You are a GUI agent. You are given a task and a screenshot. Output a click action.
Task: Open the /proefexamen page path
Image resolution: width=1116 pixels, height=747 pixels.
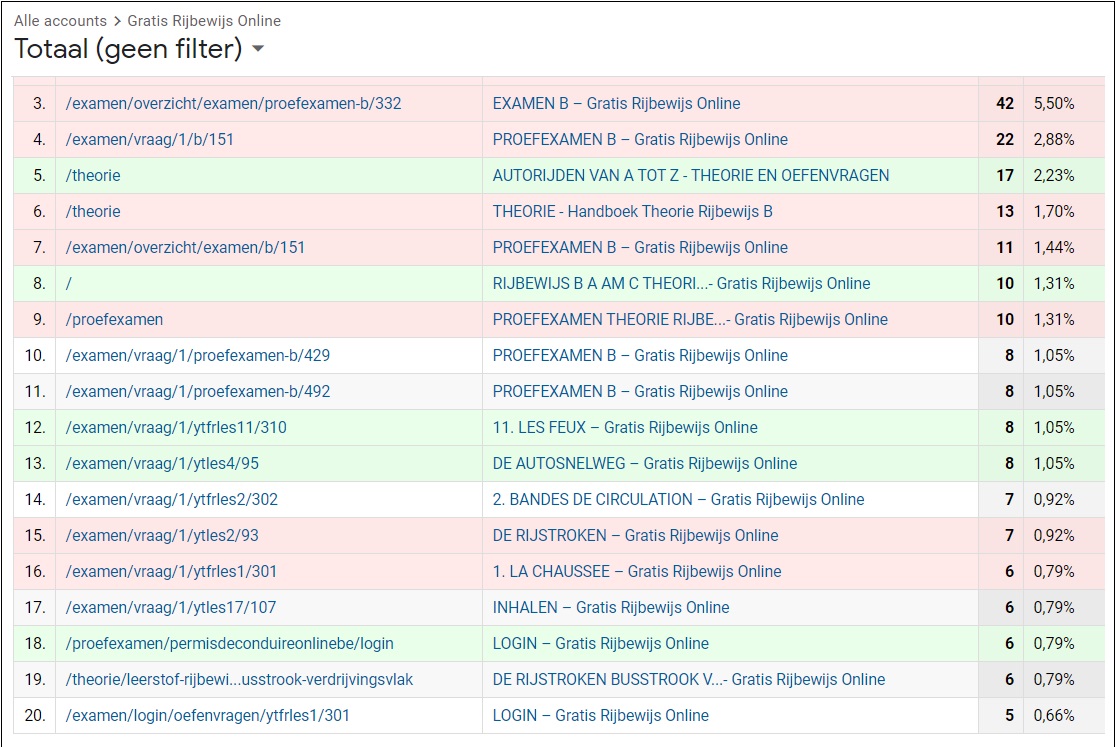pos(114,319)
